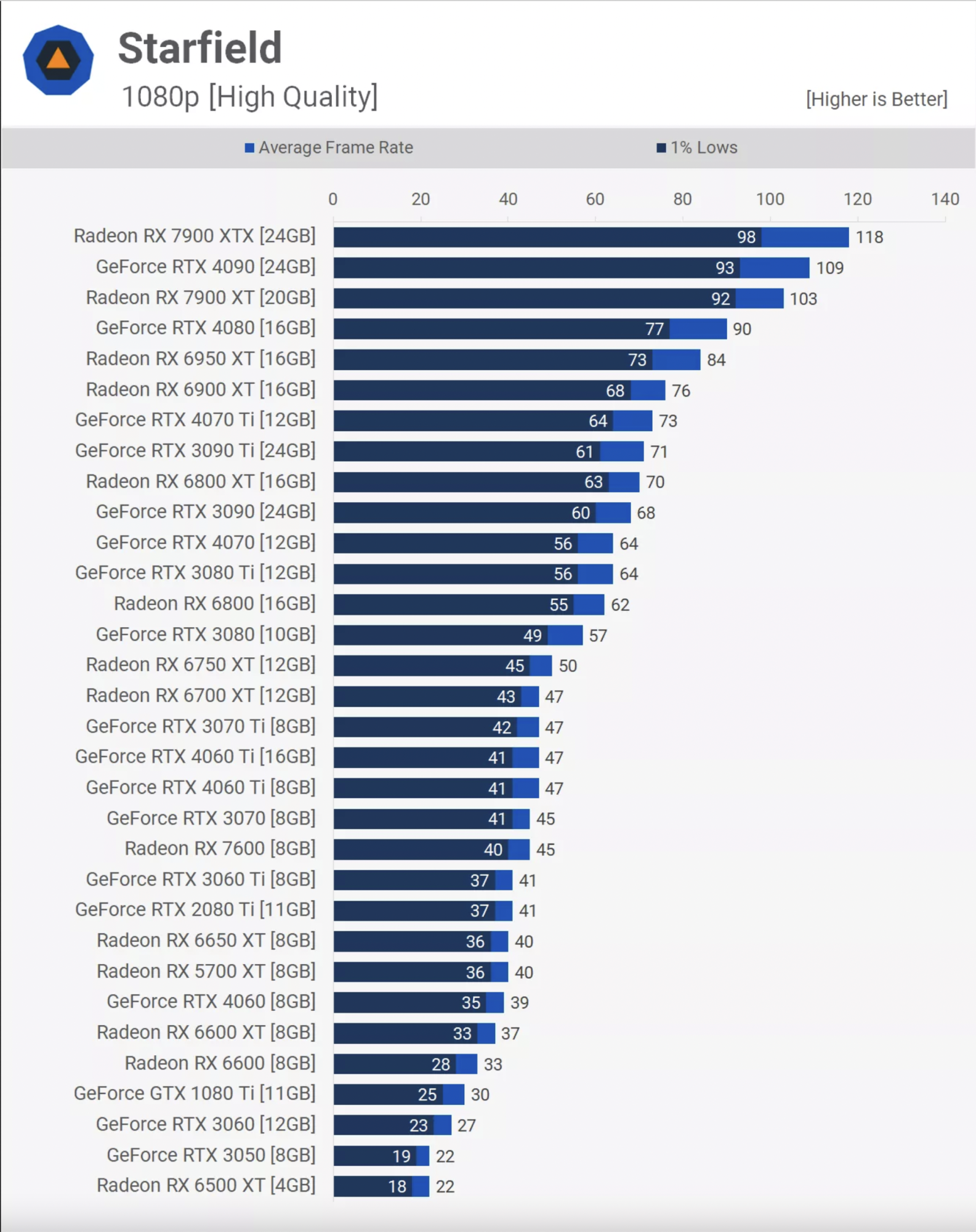This screenshot has height=1232, width=976.
Task: Click the axis label 100
Action: [x=770, y=199]
